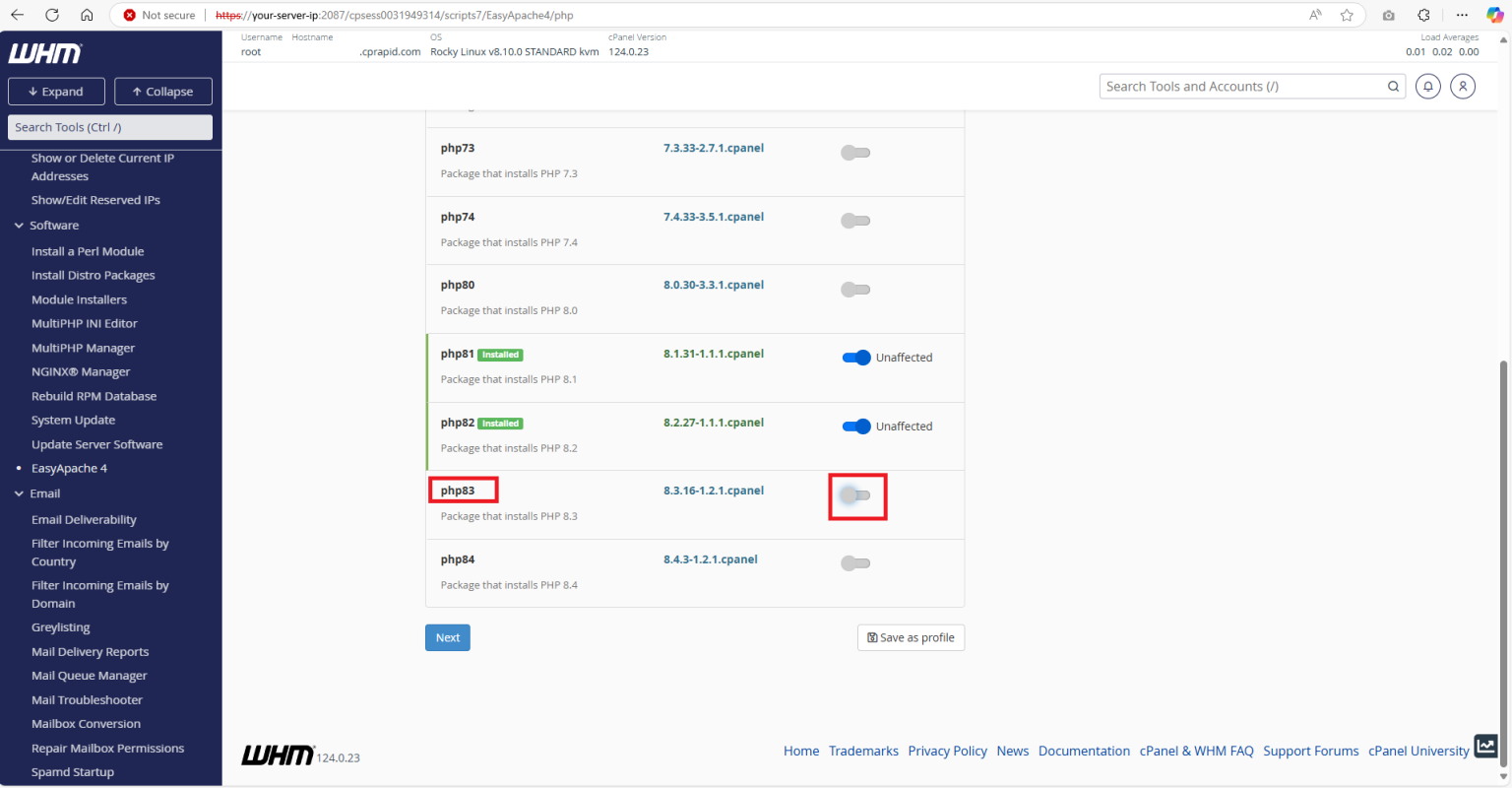Enable the php84 package toggle
Image resolution: width=1512 pixels, height=788 pixels.
(855, 562)
